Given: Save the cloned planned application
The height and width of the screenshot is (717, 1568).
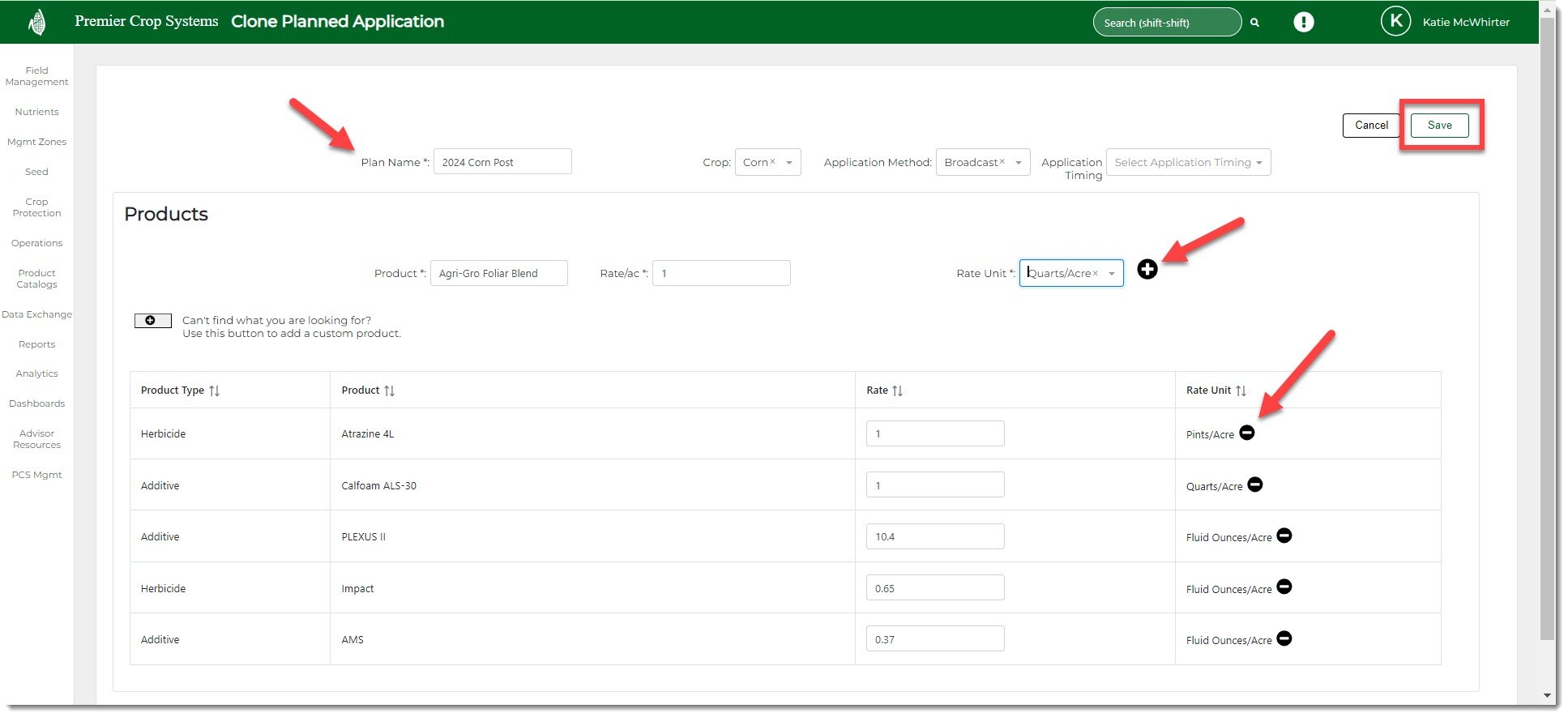Looking at the screenshot, I should click(x=1439, y=126).
